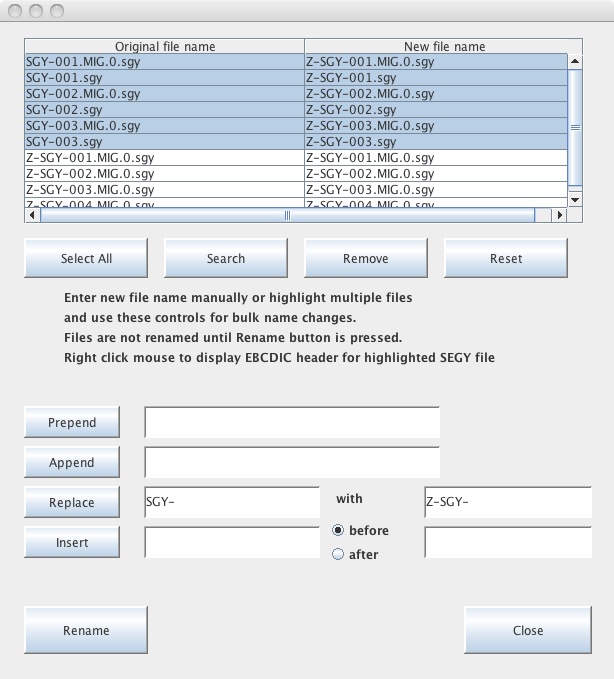The height and width of the screenshot is (679, 614).
Task: Select the SGY-002.sgy row
Action: click(x=164, y=110)
